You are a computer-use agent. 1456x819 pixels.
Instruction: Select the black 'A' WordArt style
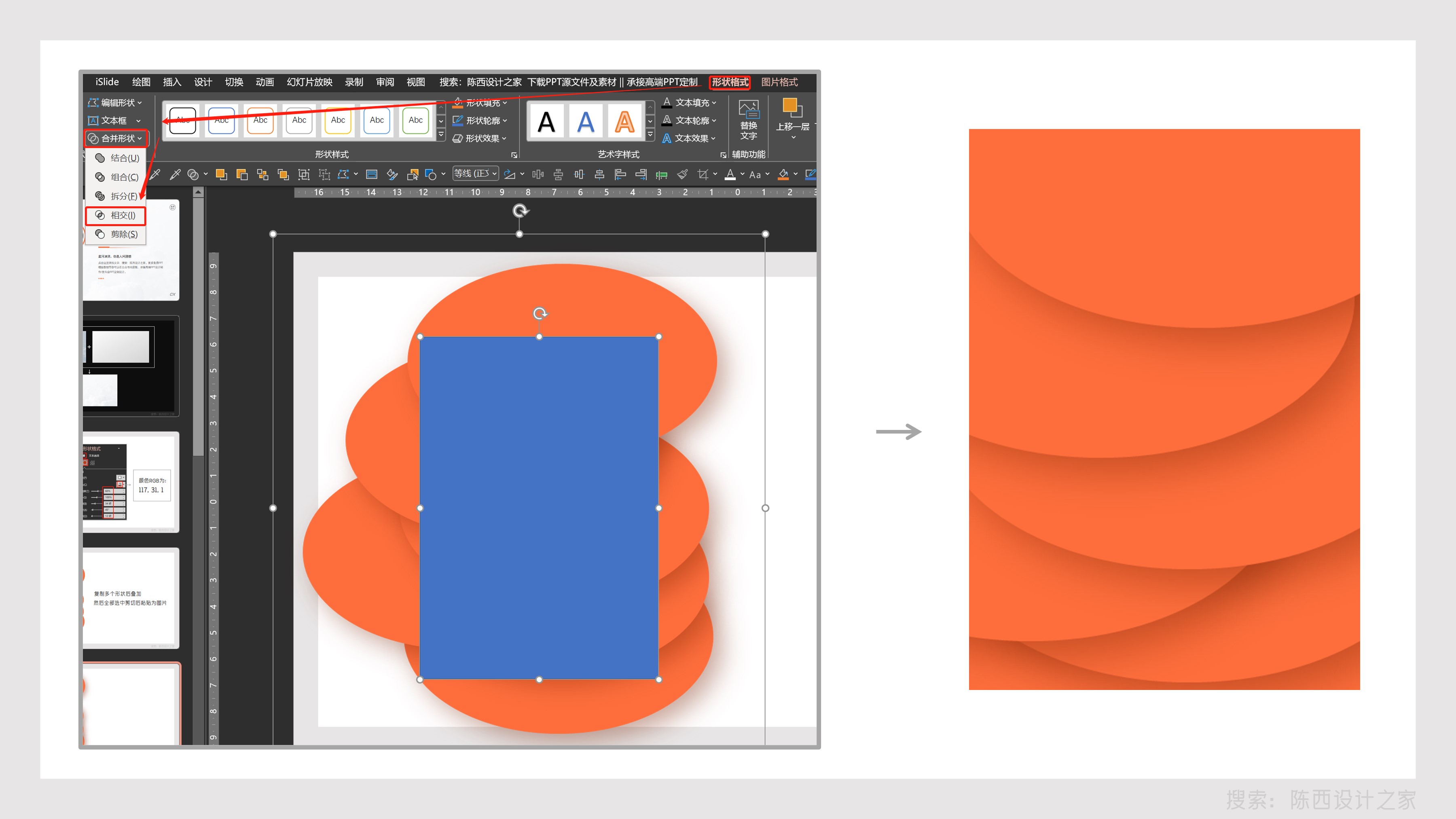546,121
